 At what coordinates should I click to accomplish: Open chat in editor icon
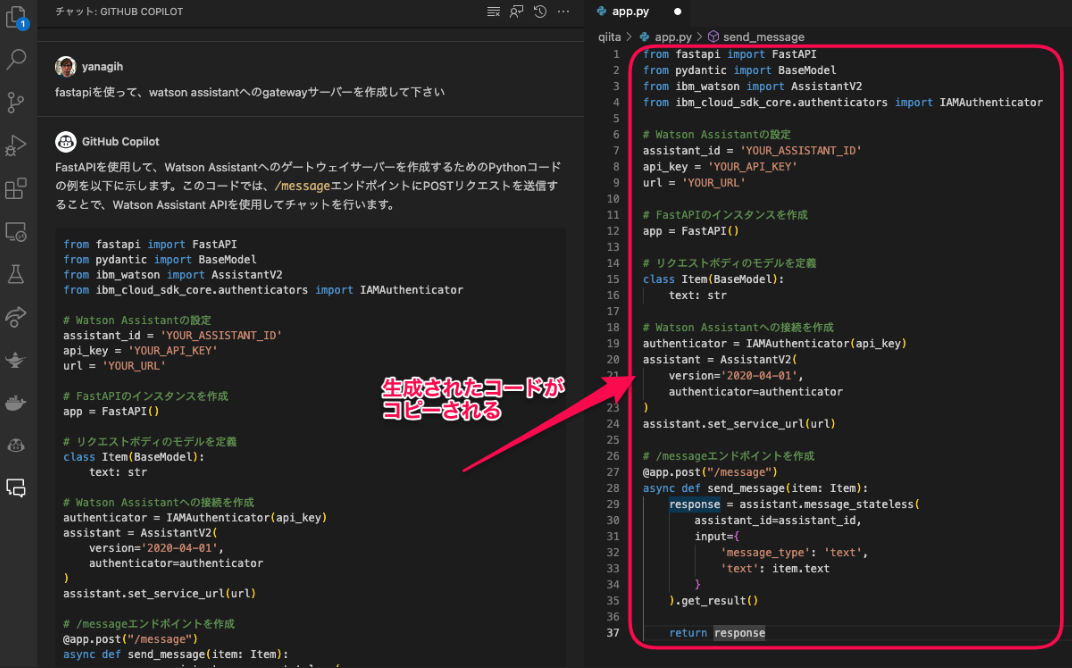[516, 12]
